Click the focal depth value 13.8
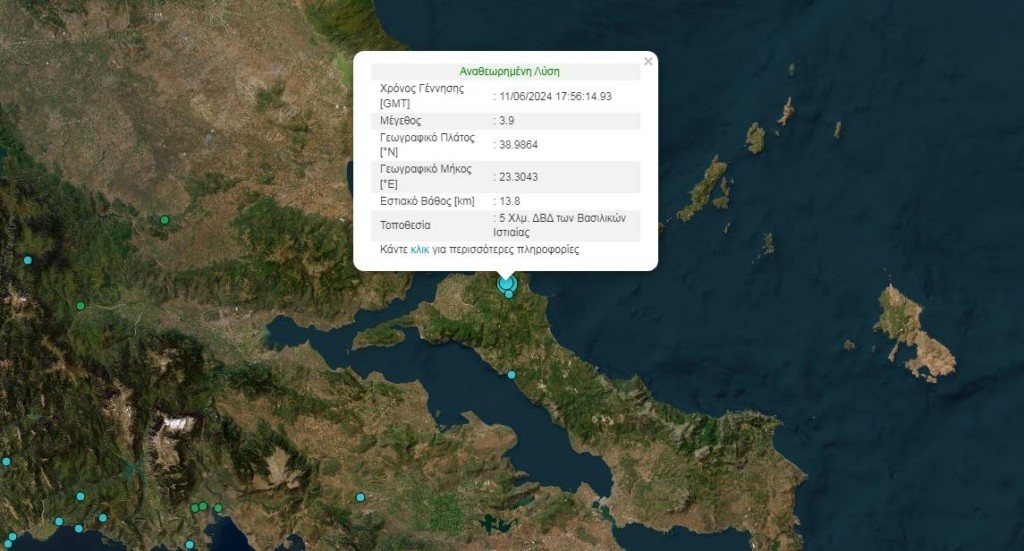This screenshot has width=1024, height=551. [x=510, y=201]
